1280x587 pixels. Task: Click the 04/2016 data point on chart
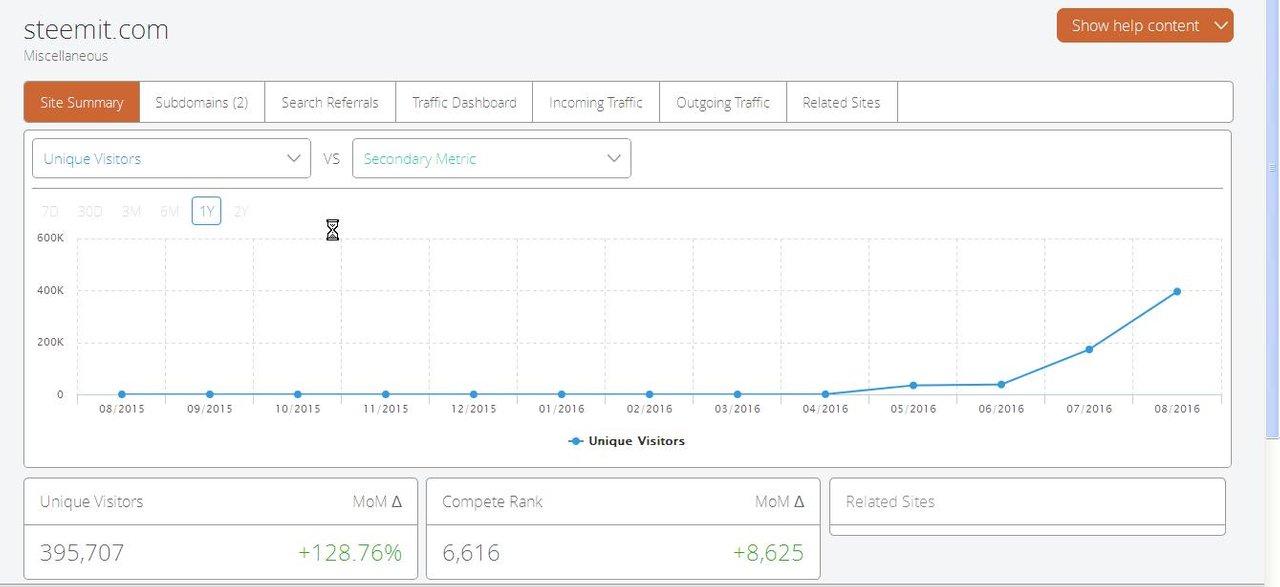click(x=825, y=394)
